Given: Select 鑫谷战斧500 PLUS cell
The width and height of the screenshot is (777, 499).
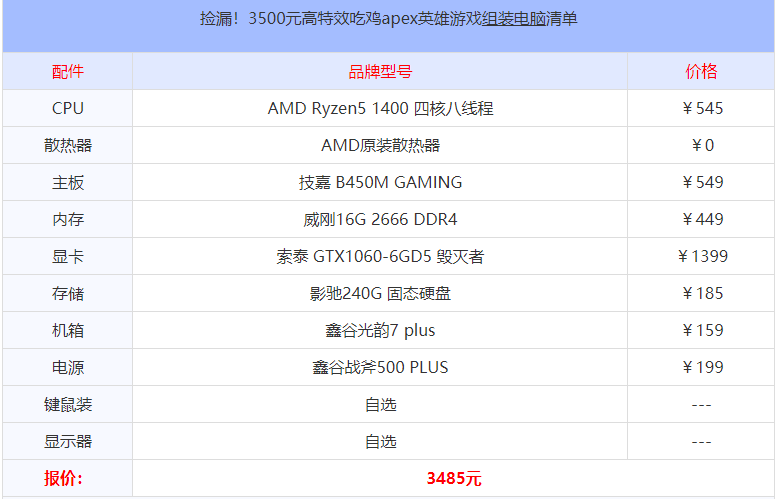Looking at the screenshot, I should click(x=380, y=367).
